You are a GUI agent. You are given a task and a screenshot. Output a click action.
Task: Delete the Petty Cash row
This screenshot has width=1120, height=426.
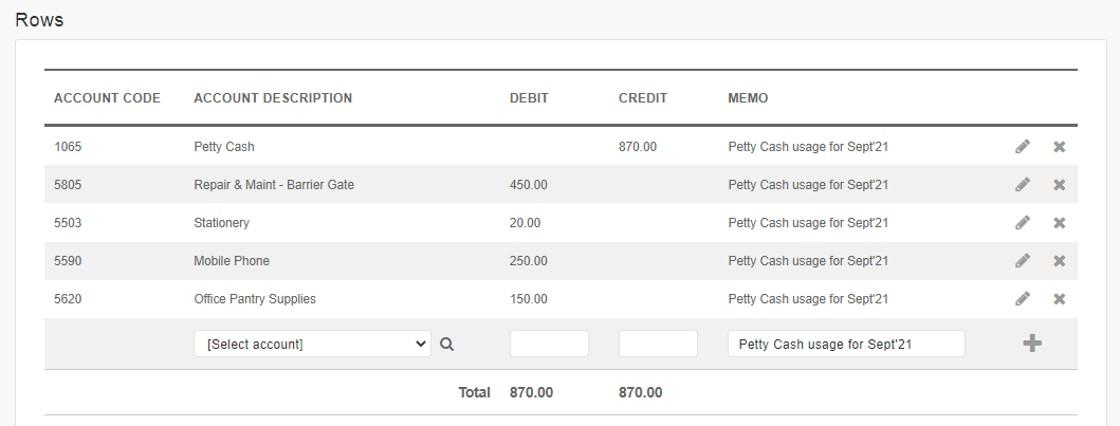1059,147
